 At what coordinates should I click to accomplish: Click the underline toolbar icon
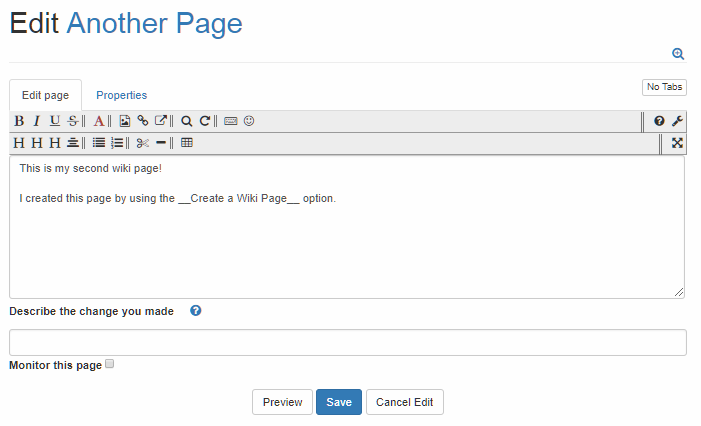pos(55,121)
